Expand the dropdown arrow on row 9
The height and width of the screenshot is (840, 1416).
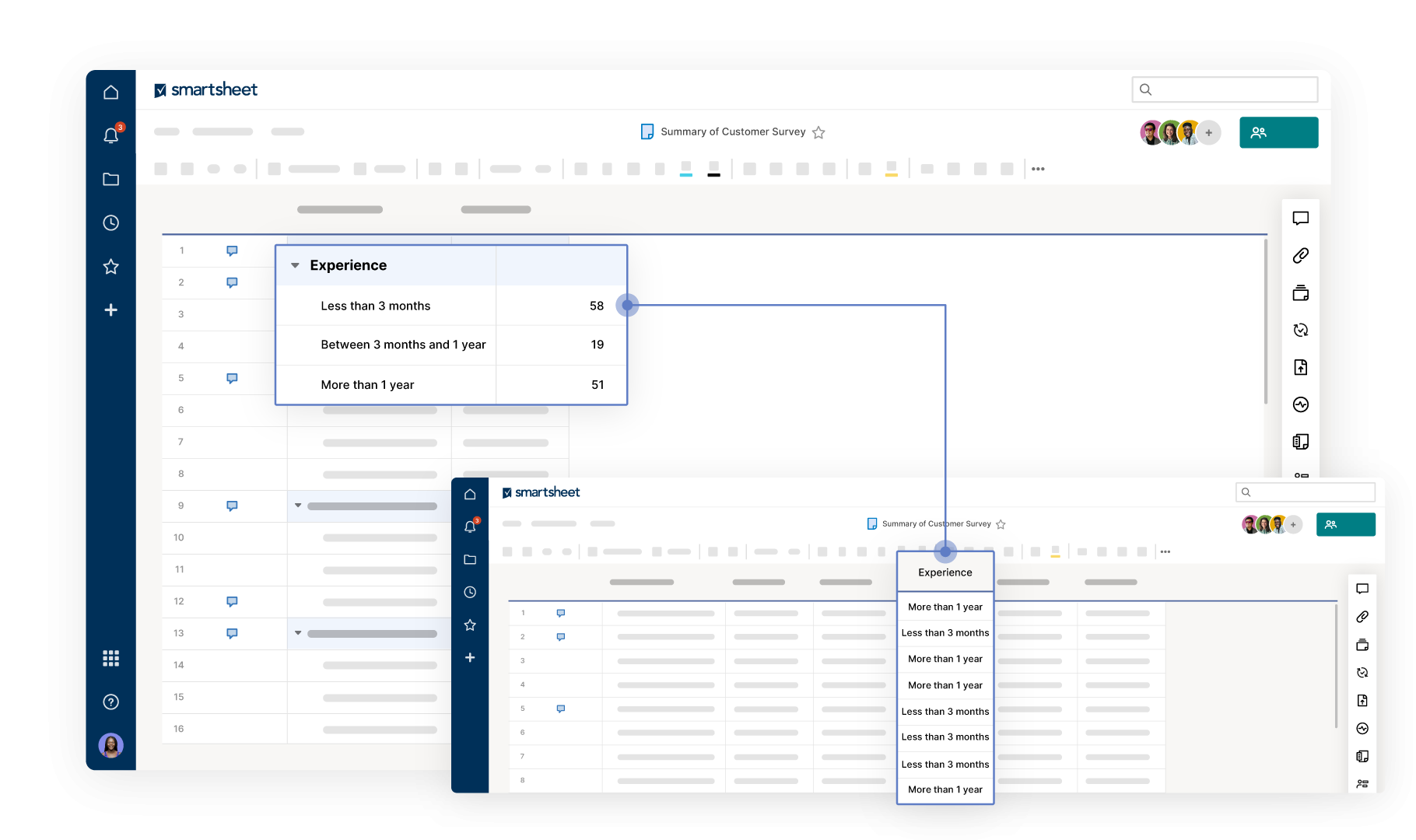(298, 506)
